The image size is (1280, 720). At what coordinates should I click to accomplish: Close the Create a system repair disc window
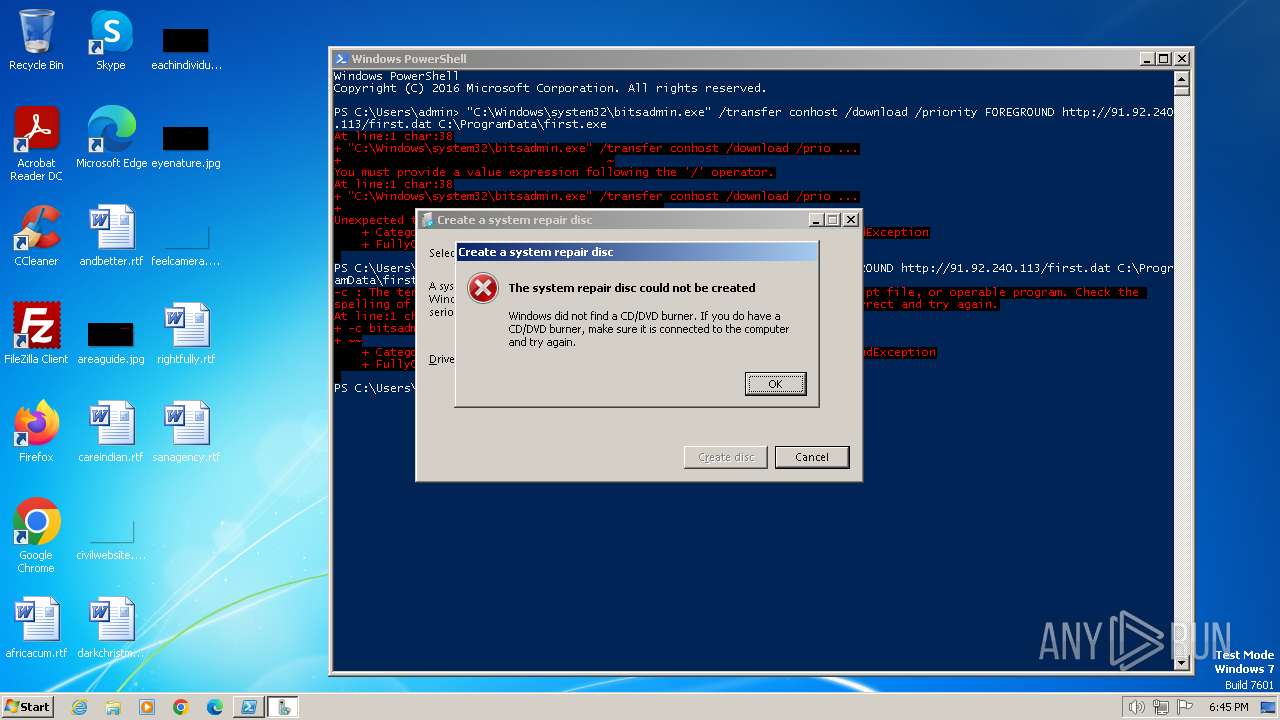851,220
